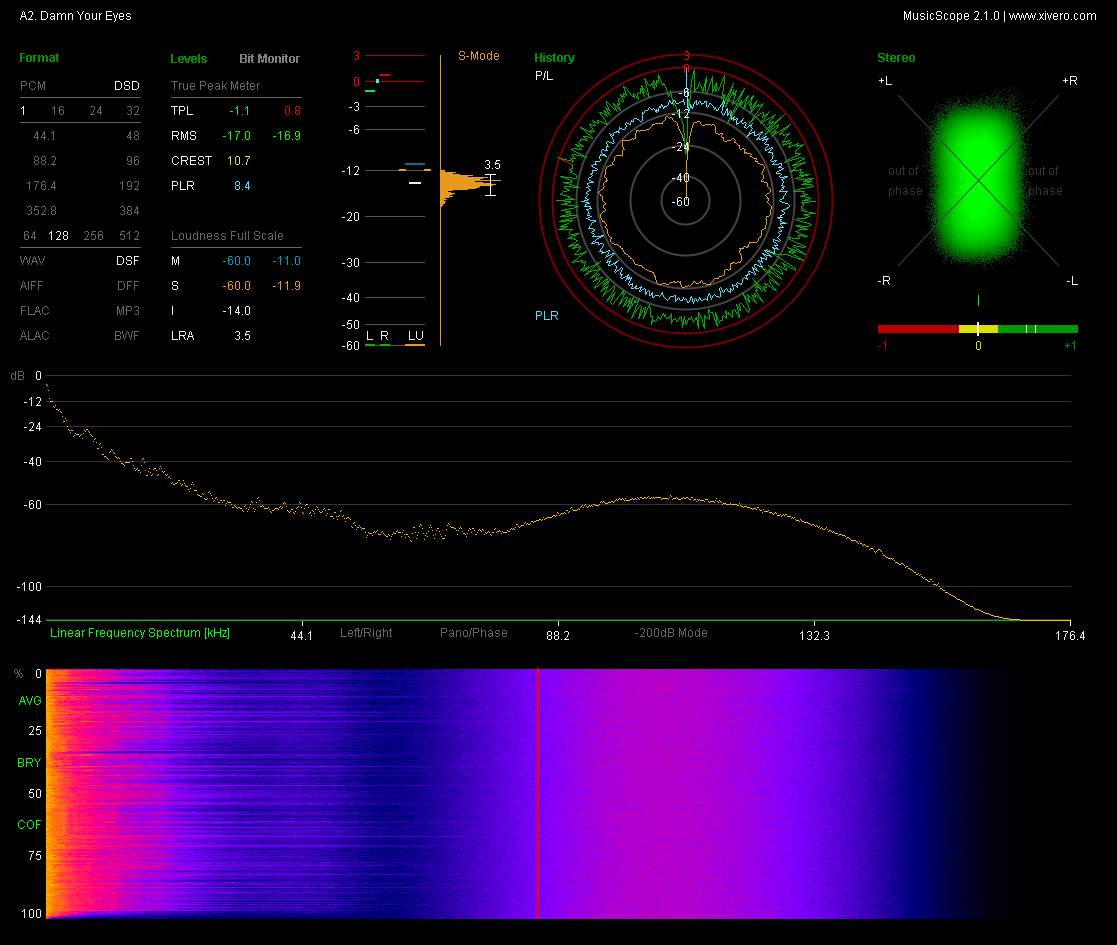This screenshot has height=945, width=1117.
Task: Click the LU meter label
Action: click(x=414, y=336)
